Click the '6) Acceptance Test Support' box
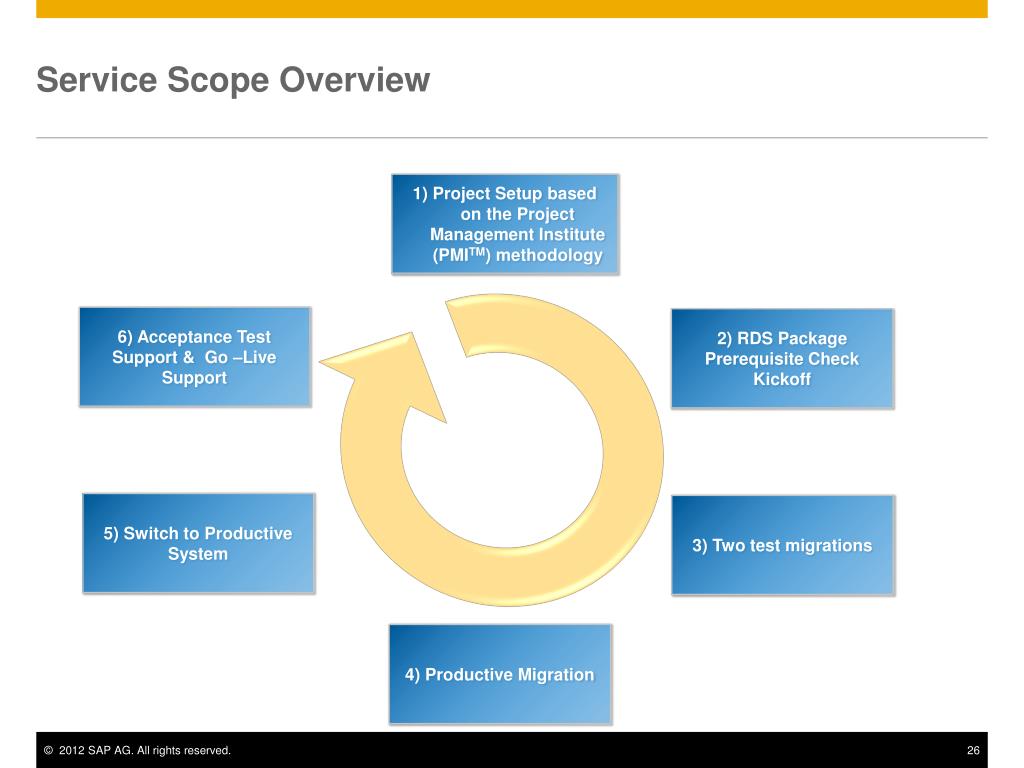The height and width of the screenshot is (768, 1024). coord(195,357)
